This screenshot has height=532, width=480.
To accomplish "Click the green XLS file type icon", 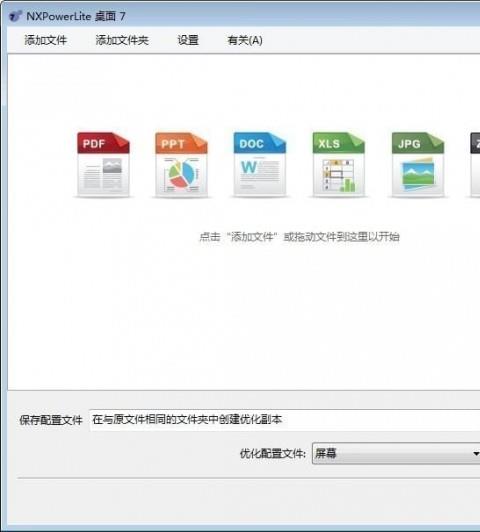I will [x=339, y=164].
